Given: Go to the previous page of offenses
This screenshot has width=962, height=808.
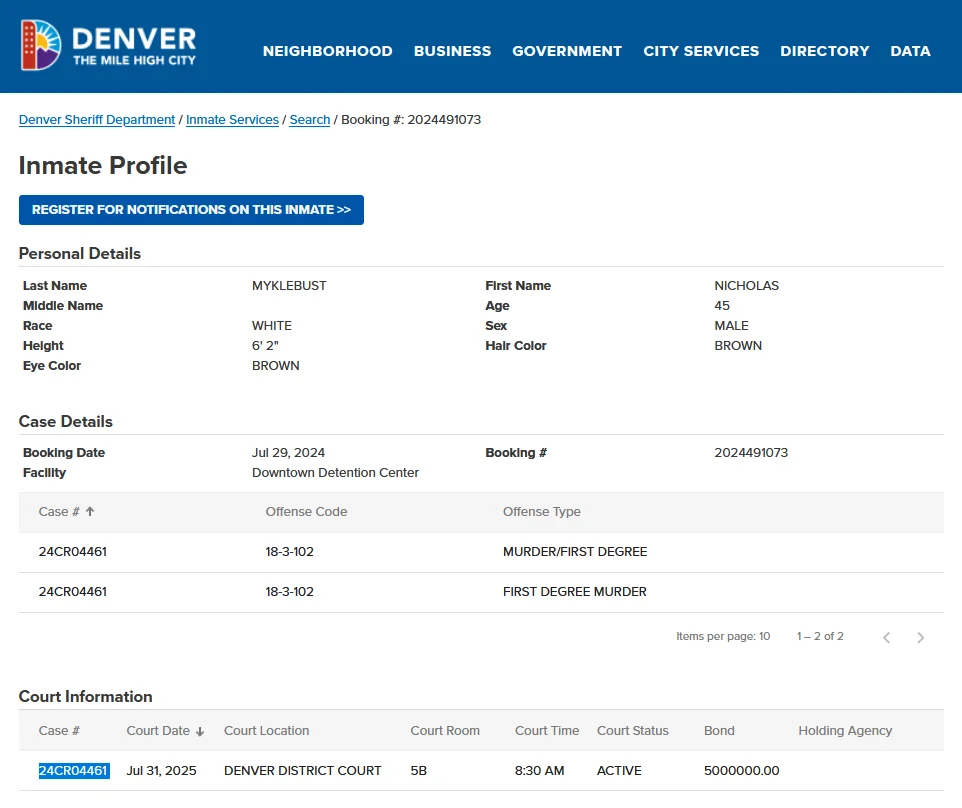Looking at the screenshot, I should coord(886,637).
